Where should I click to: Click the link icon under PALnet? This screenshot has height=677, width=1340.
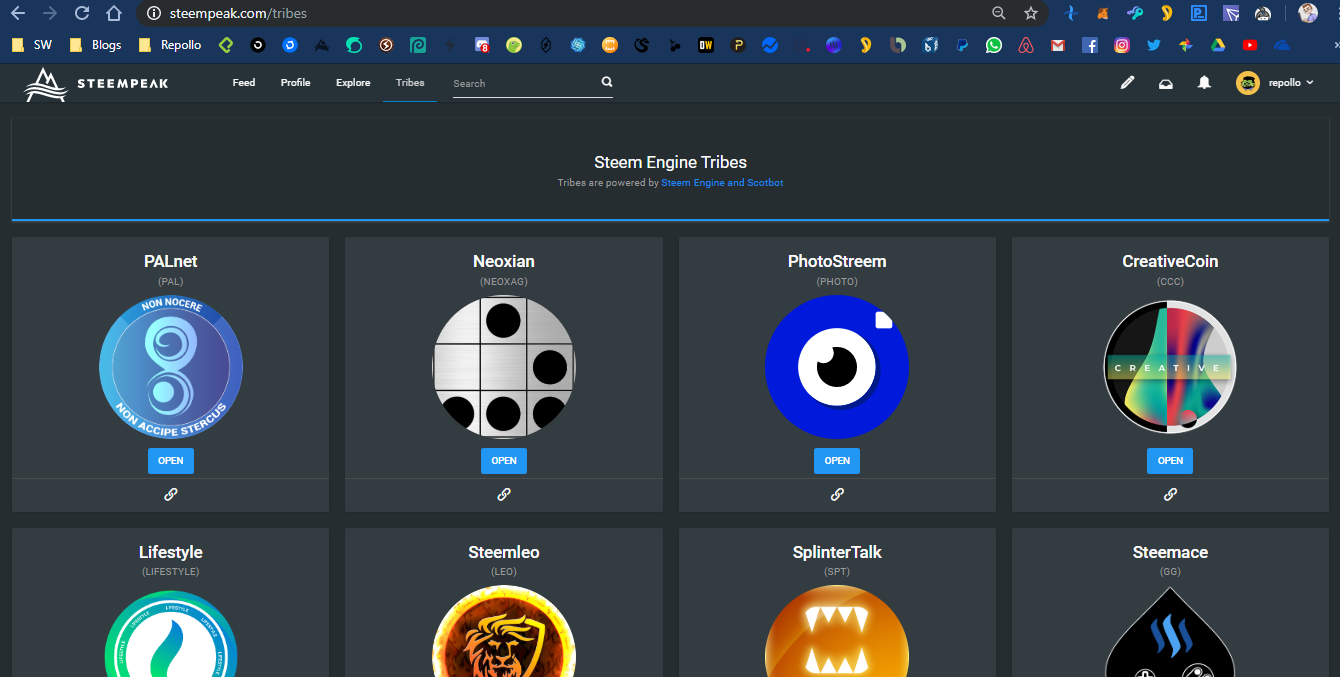[x=171, y=494]
